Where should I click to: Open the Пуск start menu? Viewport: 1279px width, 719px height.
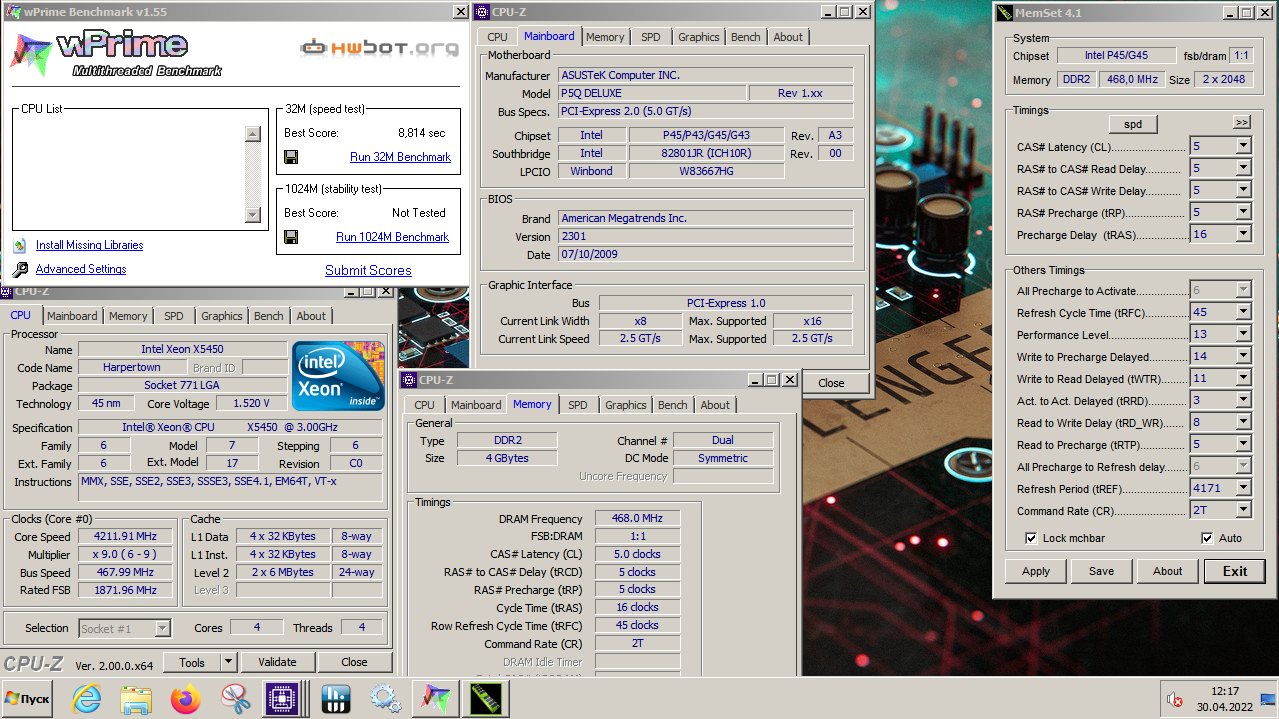click(x=28, y=698)
